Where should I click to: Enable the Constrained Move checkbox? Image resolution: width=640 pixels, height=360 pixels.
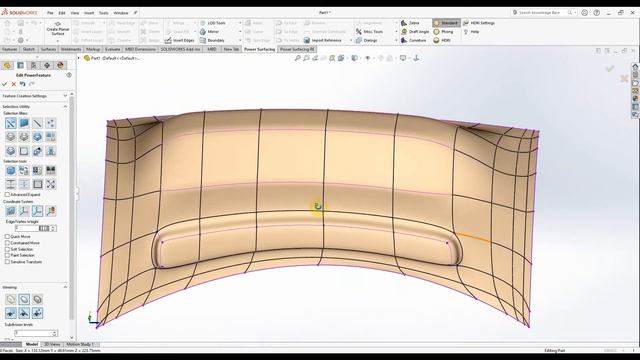[7, 243]
